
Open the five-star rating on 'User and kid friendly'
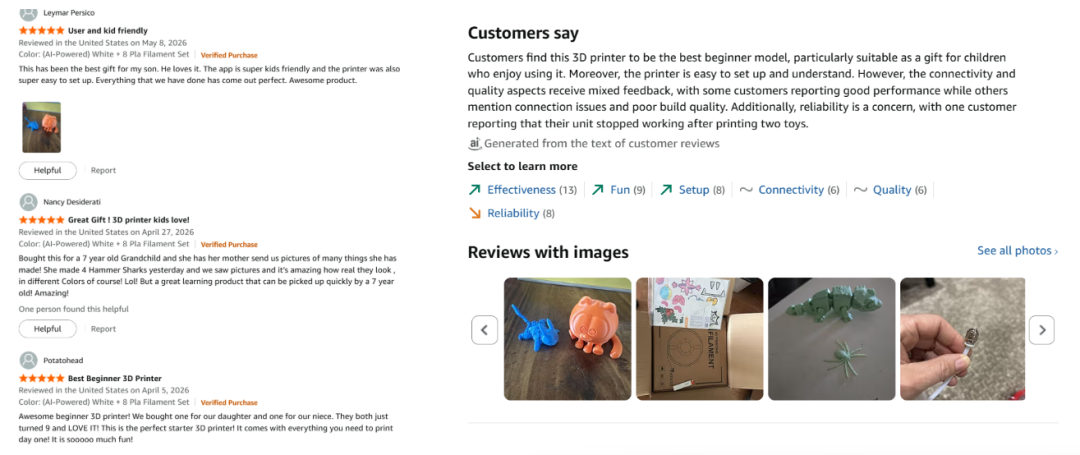click(41, 30)
